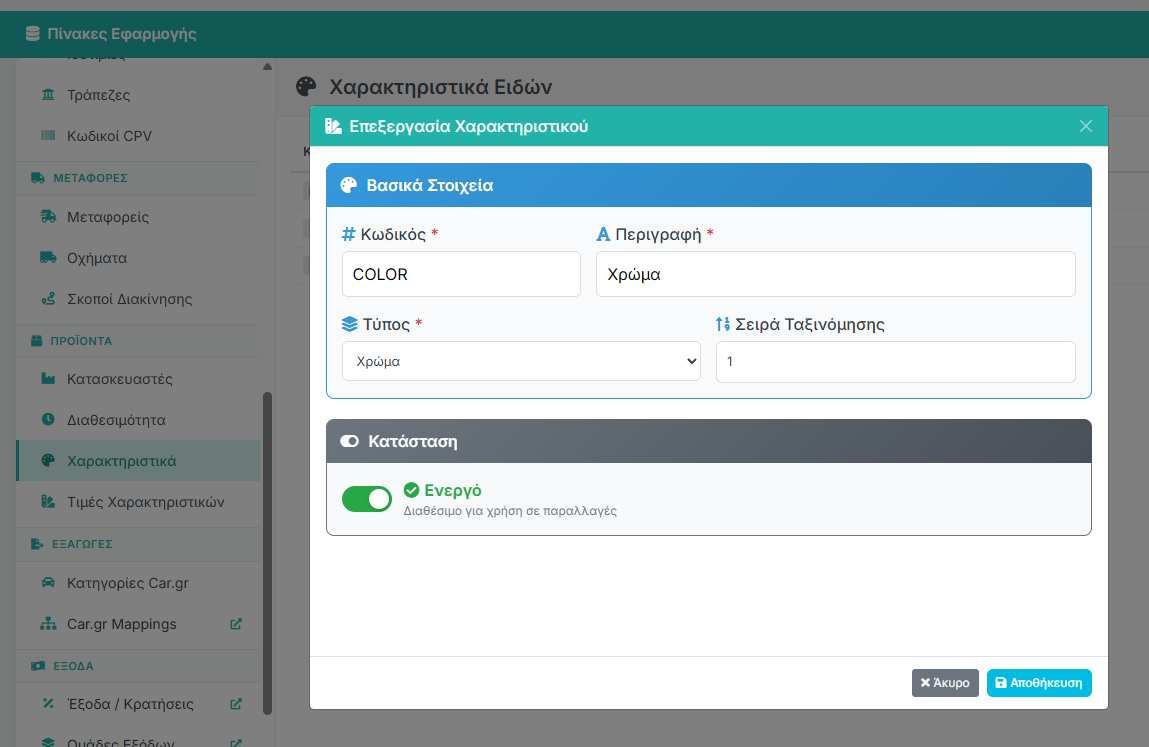Screen dimensions: 1149x747
Task: Click the Πίνακες Εφαρμογής header title
Action: (122, 34)
